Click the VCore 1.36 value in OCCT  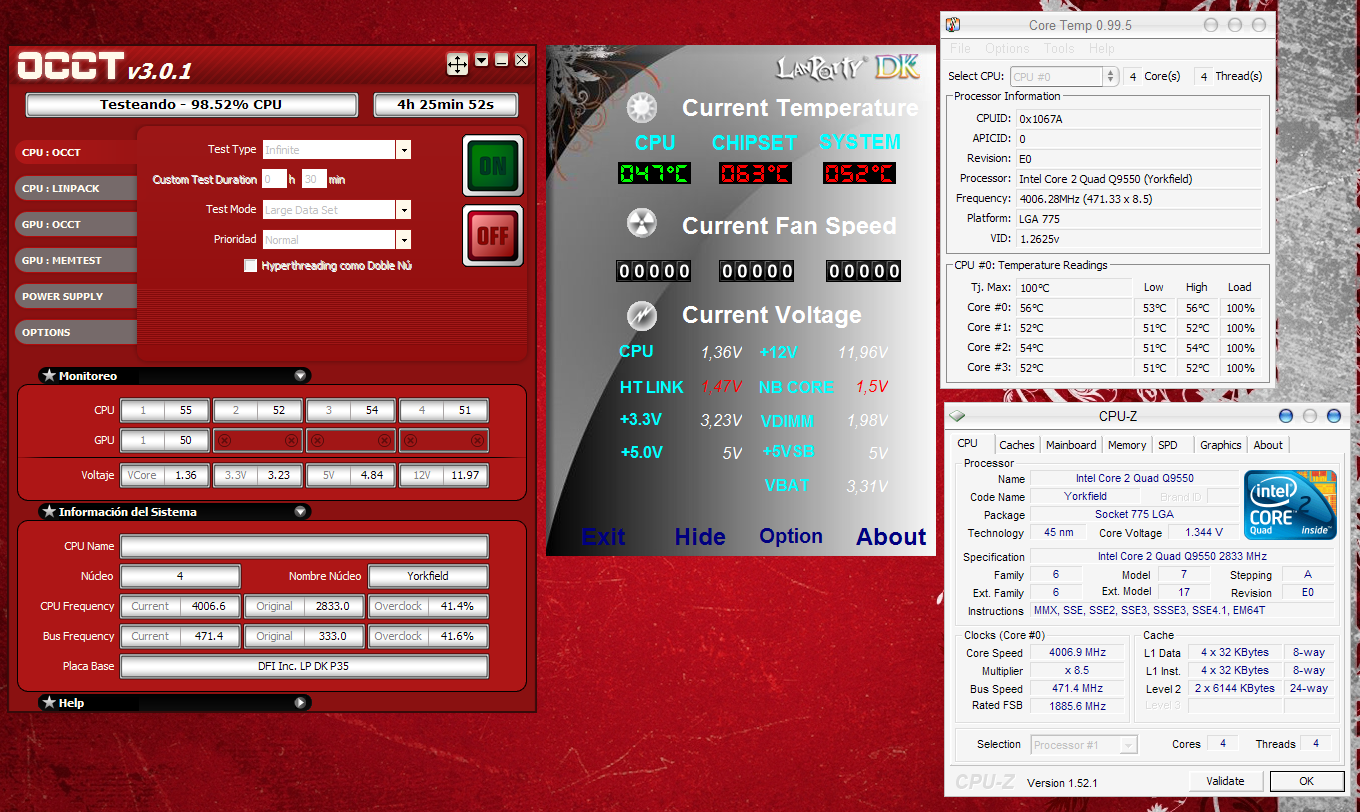(185, 476)
